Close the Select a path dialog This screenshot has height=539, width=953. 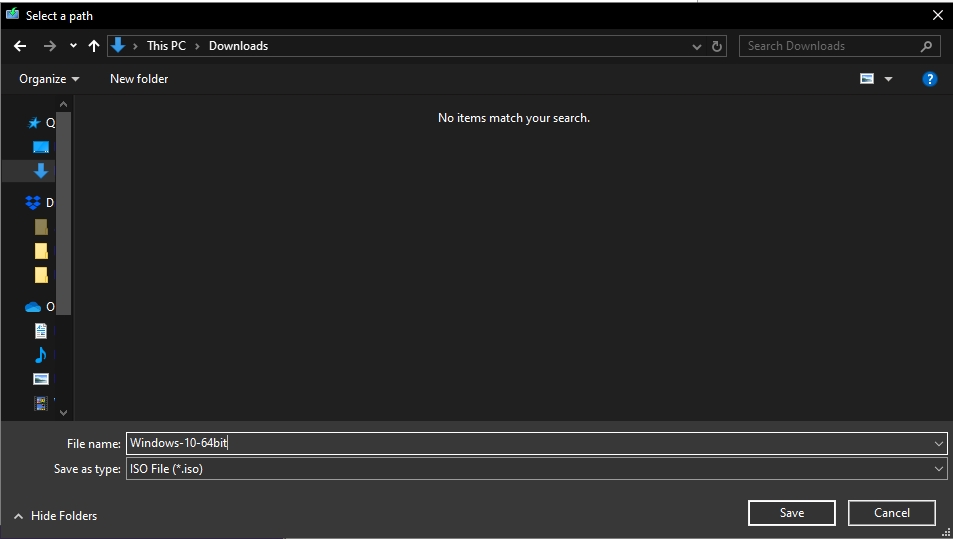(x=938, y=16)
